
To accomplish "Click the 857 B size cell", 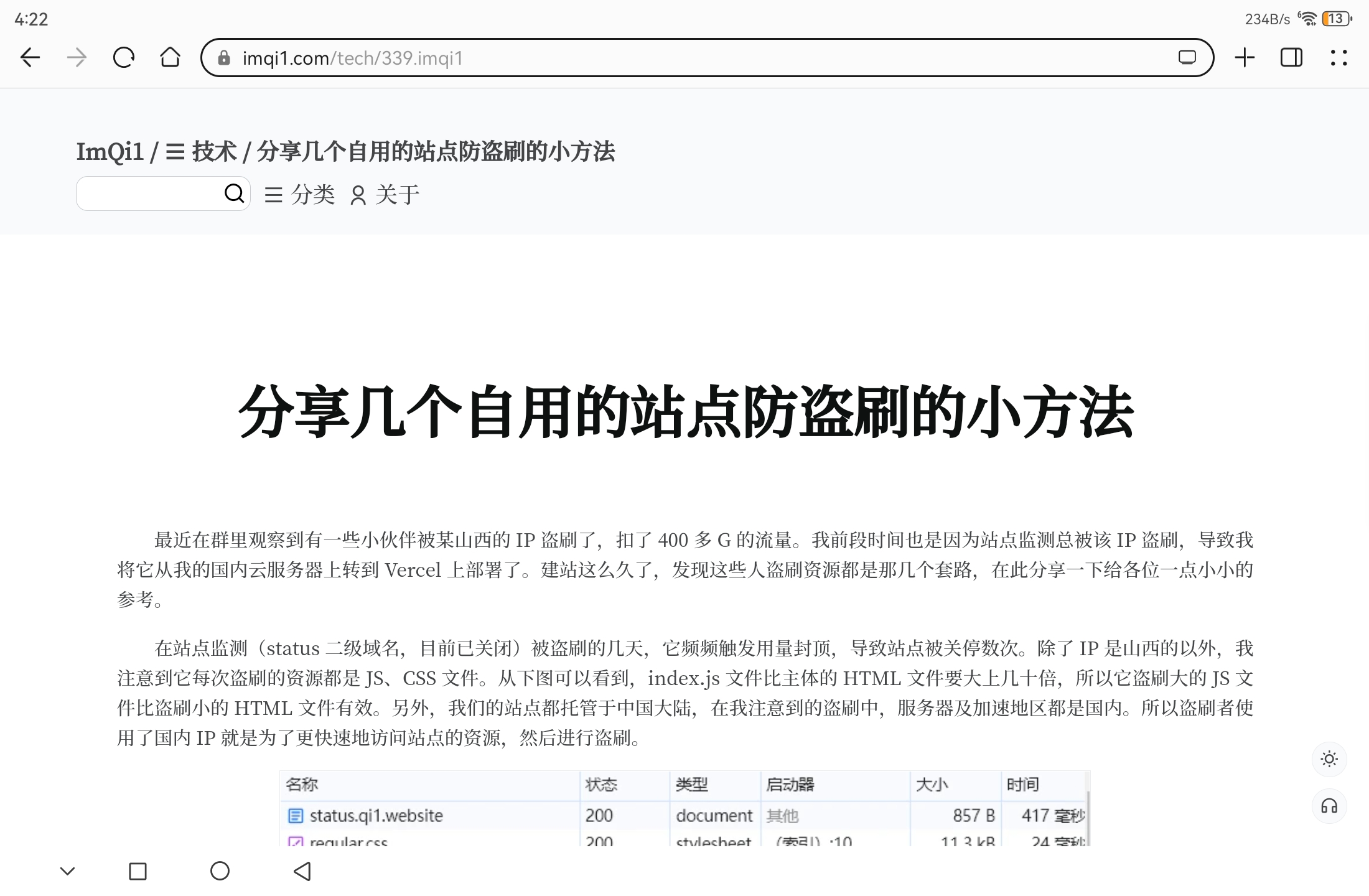I will coord(974,816).
